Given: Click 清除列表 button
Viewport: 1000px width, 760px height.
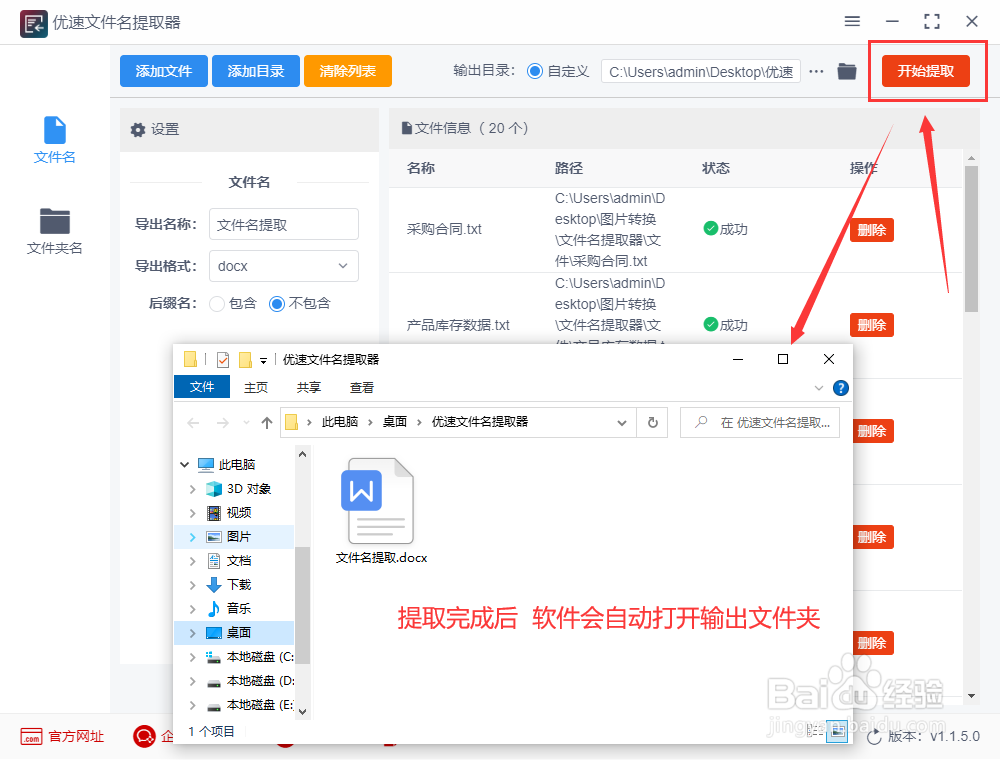Looking at the screenshot, I should (x=348, y=71).
